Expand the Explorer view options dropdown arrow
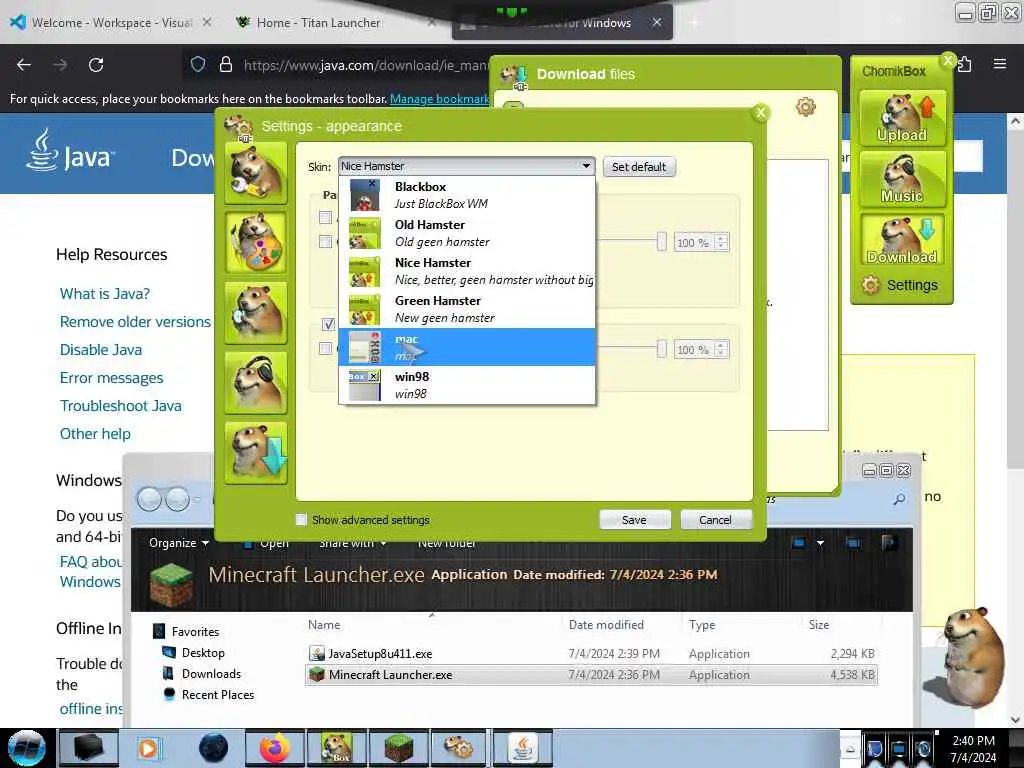 (x=820, y=543)
